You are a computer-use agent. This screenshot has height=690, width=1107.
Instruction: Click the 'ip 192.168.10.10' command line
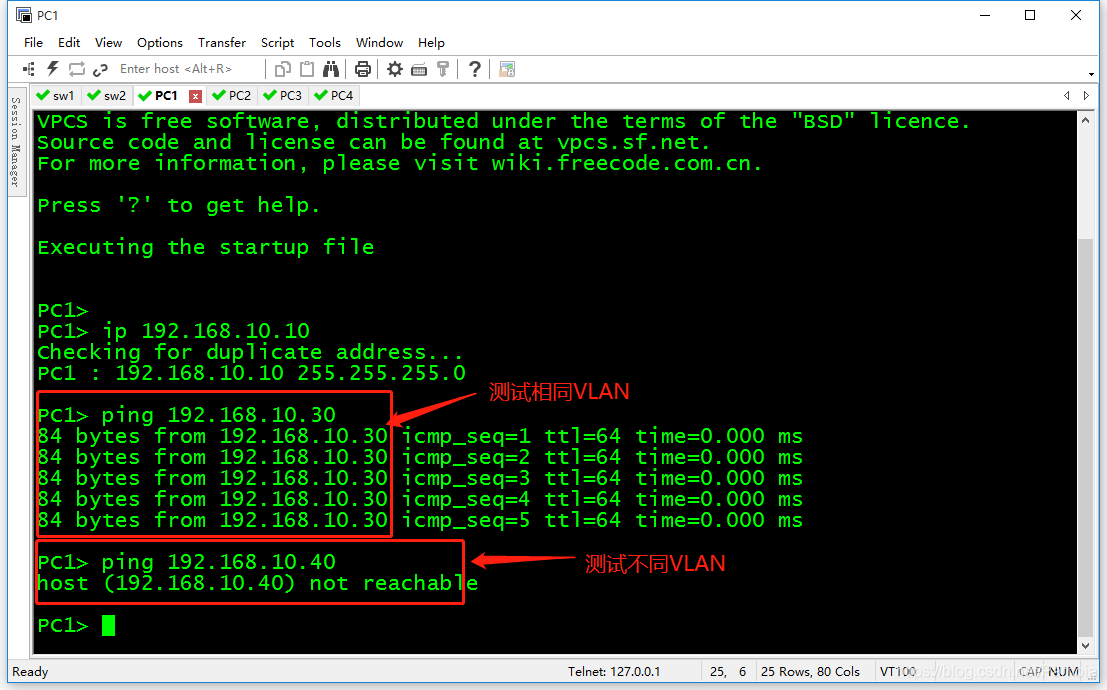click(x=174, y=331)
